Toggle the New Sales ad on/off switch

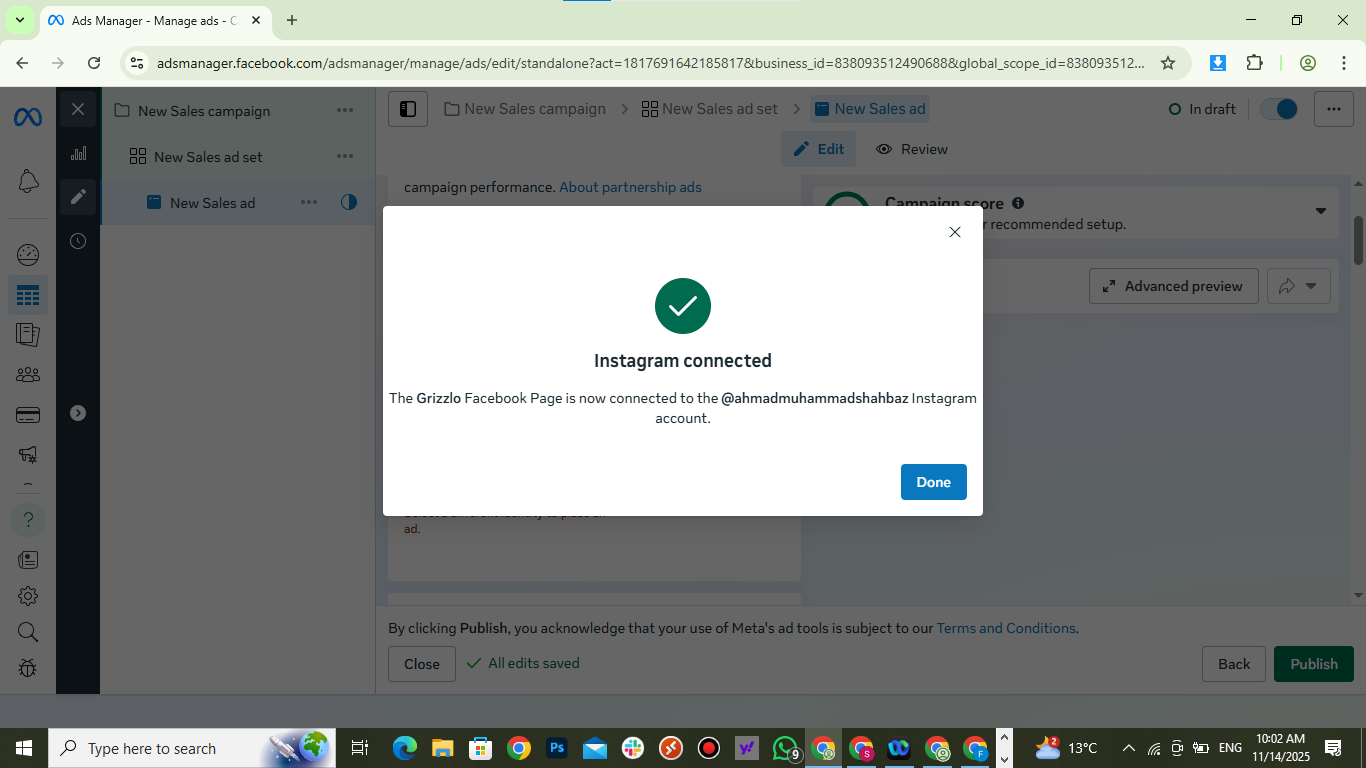(x=1278, y=109)
